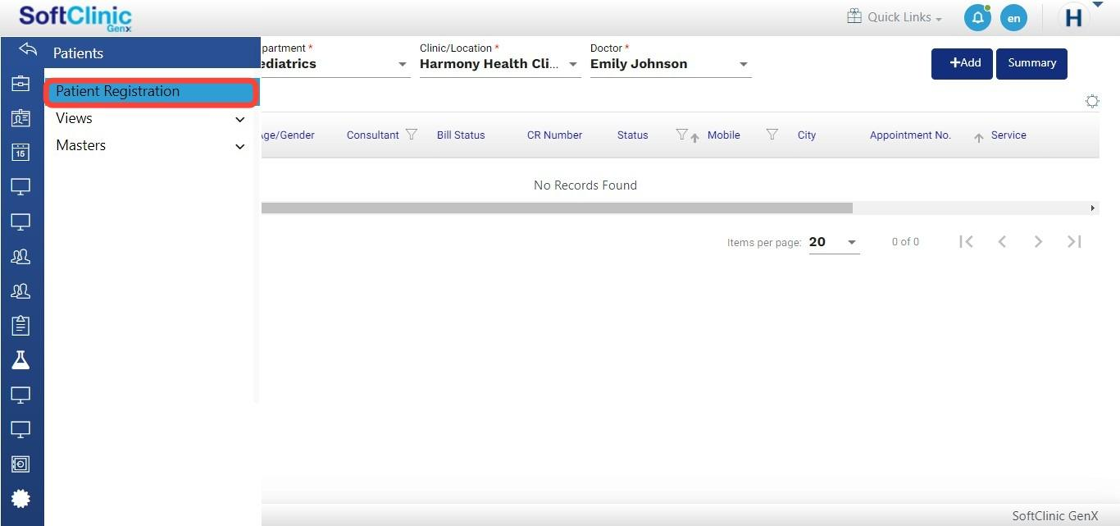Screen dimensions: 1120x526
Task: Open the safe vault icon in the sidebar
Action: 21,465
